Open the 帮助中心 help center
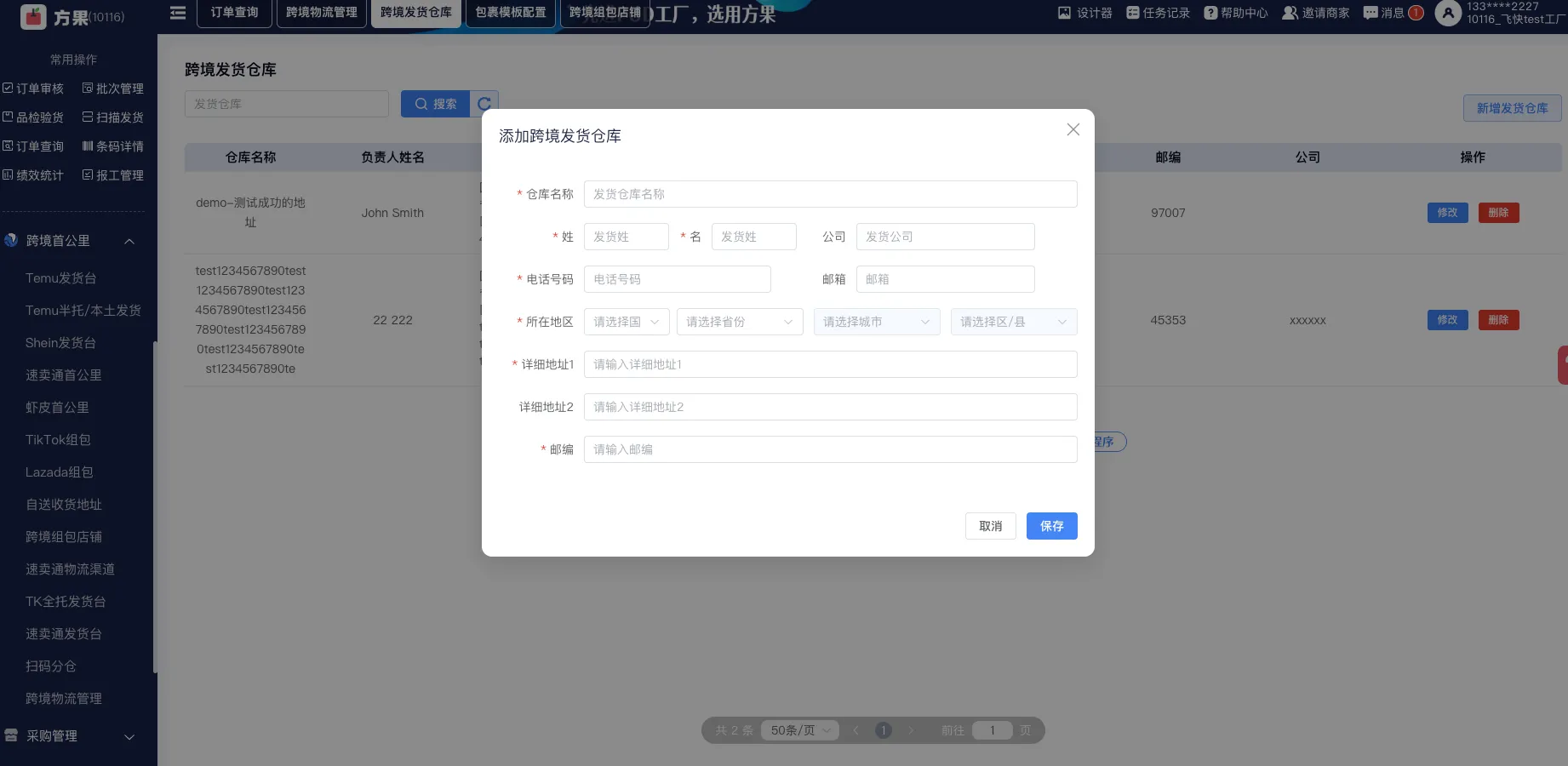Image resolution: width=1568 pixels, height=766 pixels. click(x=1234, y=13)
